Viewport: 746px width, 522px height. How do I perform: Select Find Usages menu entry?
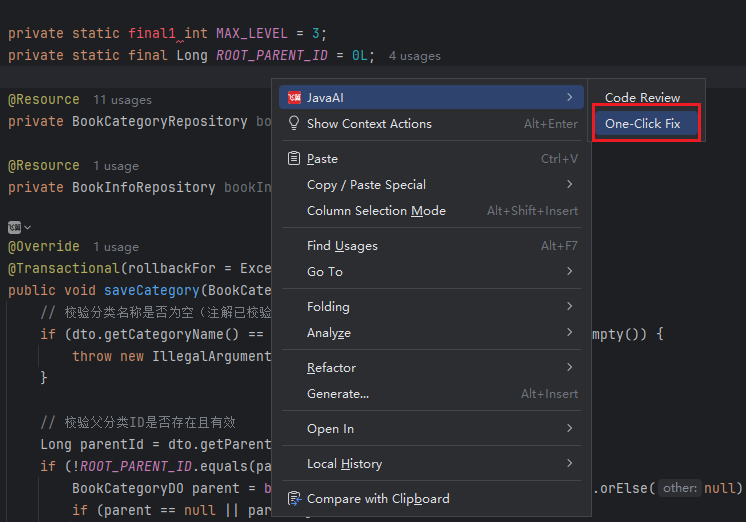(342, 245)
